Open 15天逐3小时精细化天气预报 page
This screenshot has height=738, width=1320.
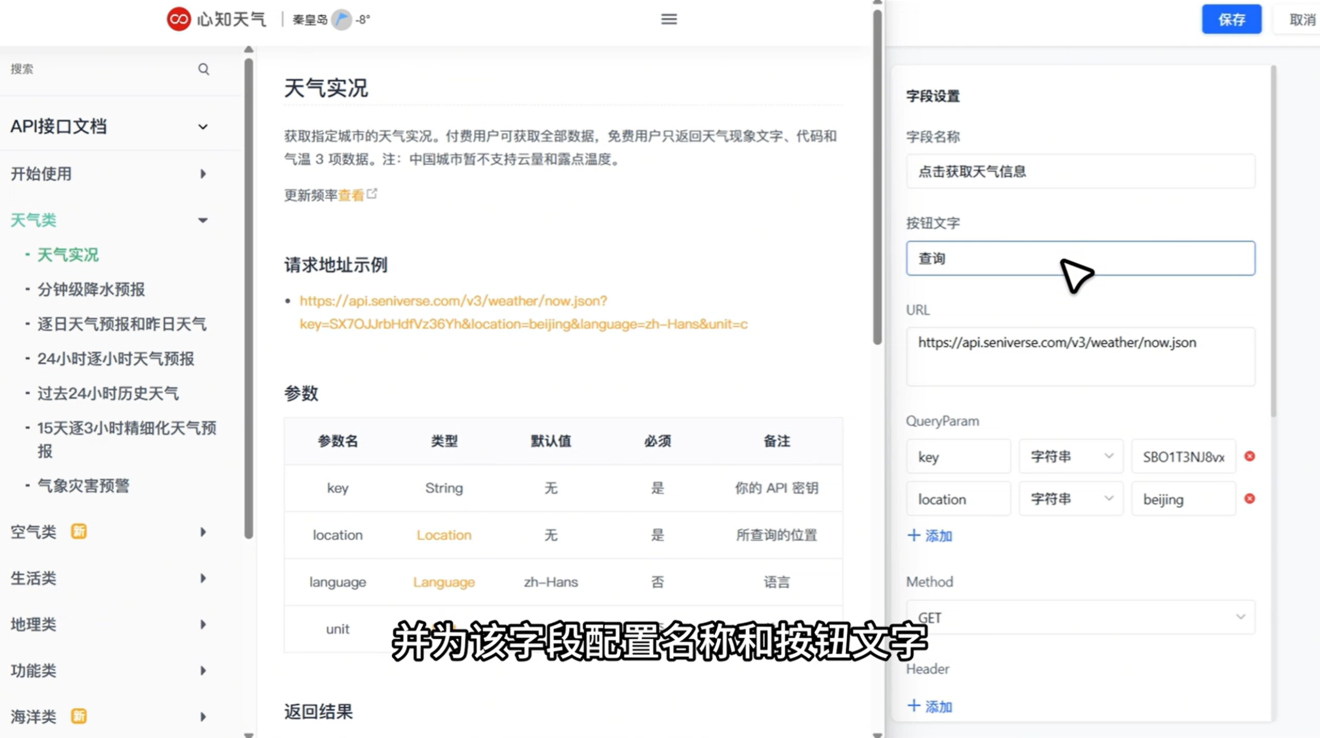coord(127,439)
